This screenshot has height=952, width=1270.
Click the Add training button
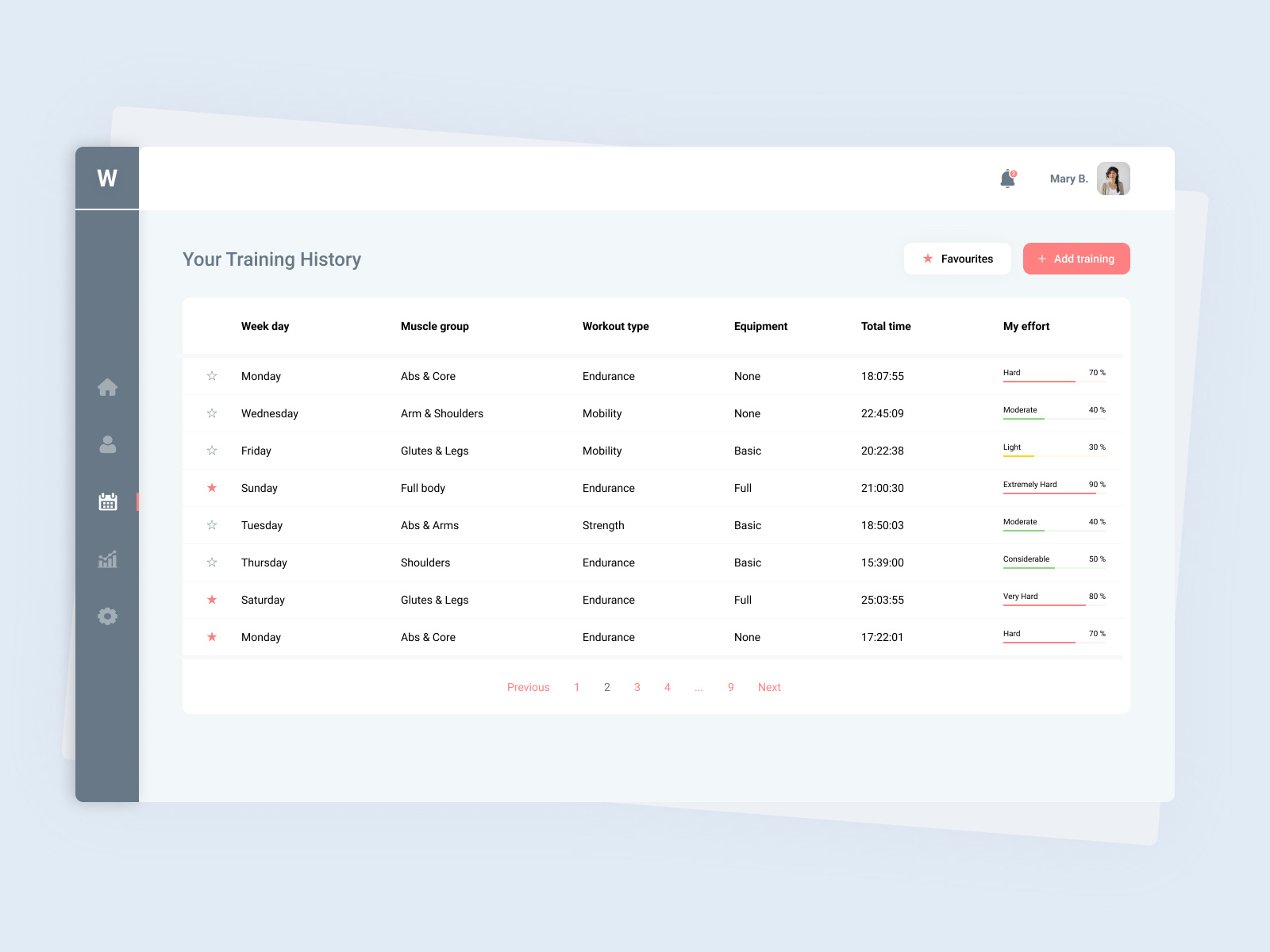[x=1076, y=259]
